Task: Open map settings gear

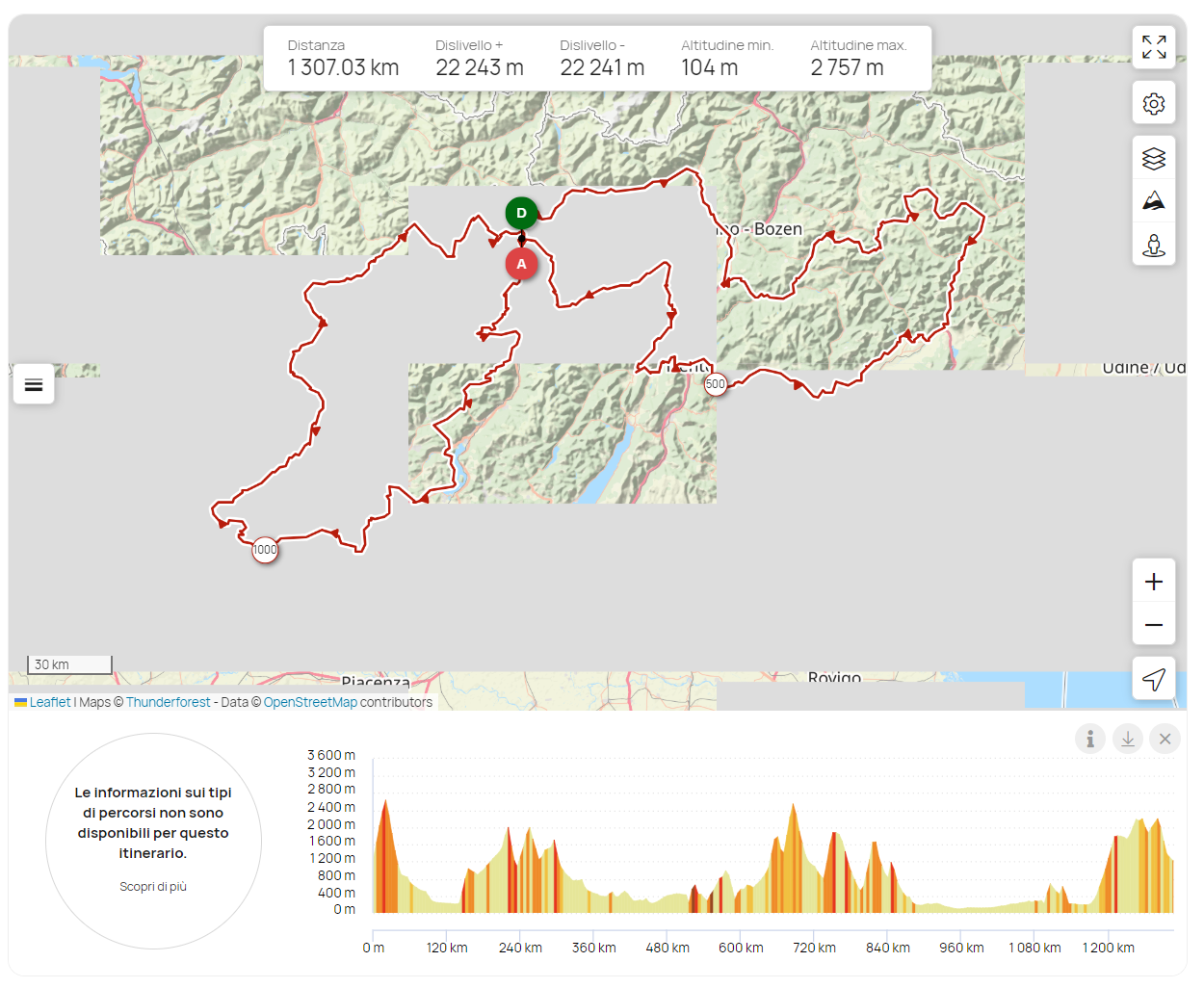Action: [x=1153, y=104]
